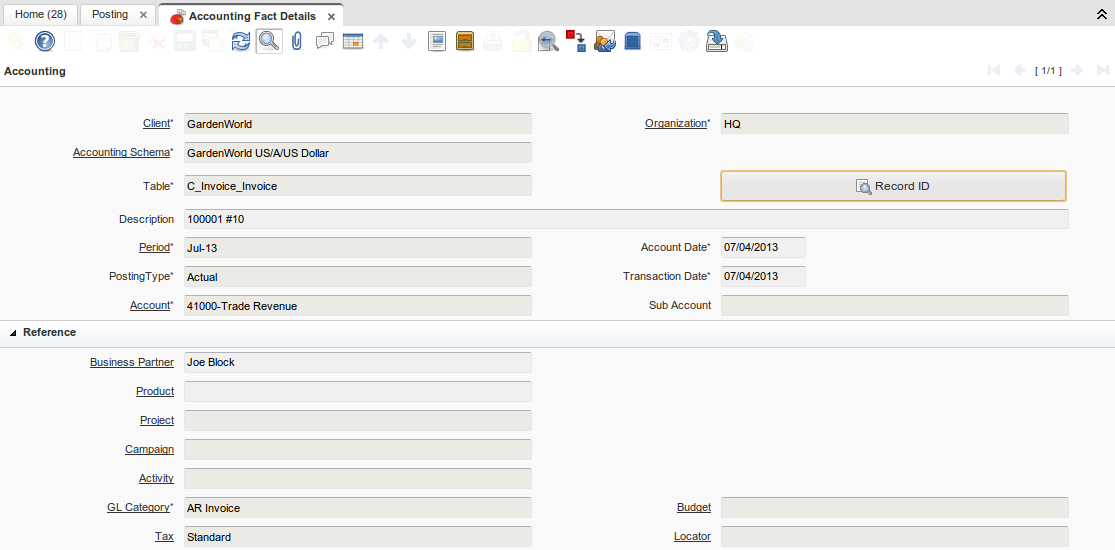The image size is (1115, 550).
Task: Click the Sub Account field
Action: (894, 305)
